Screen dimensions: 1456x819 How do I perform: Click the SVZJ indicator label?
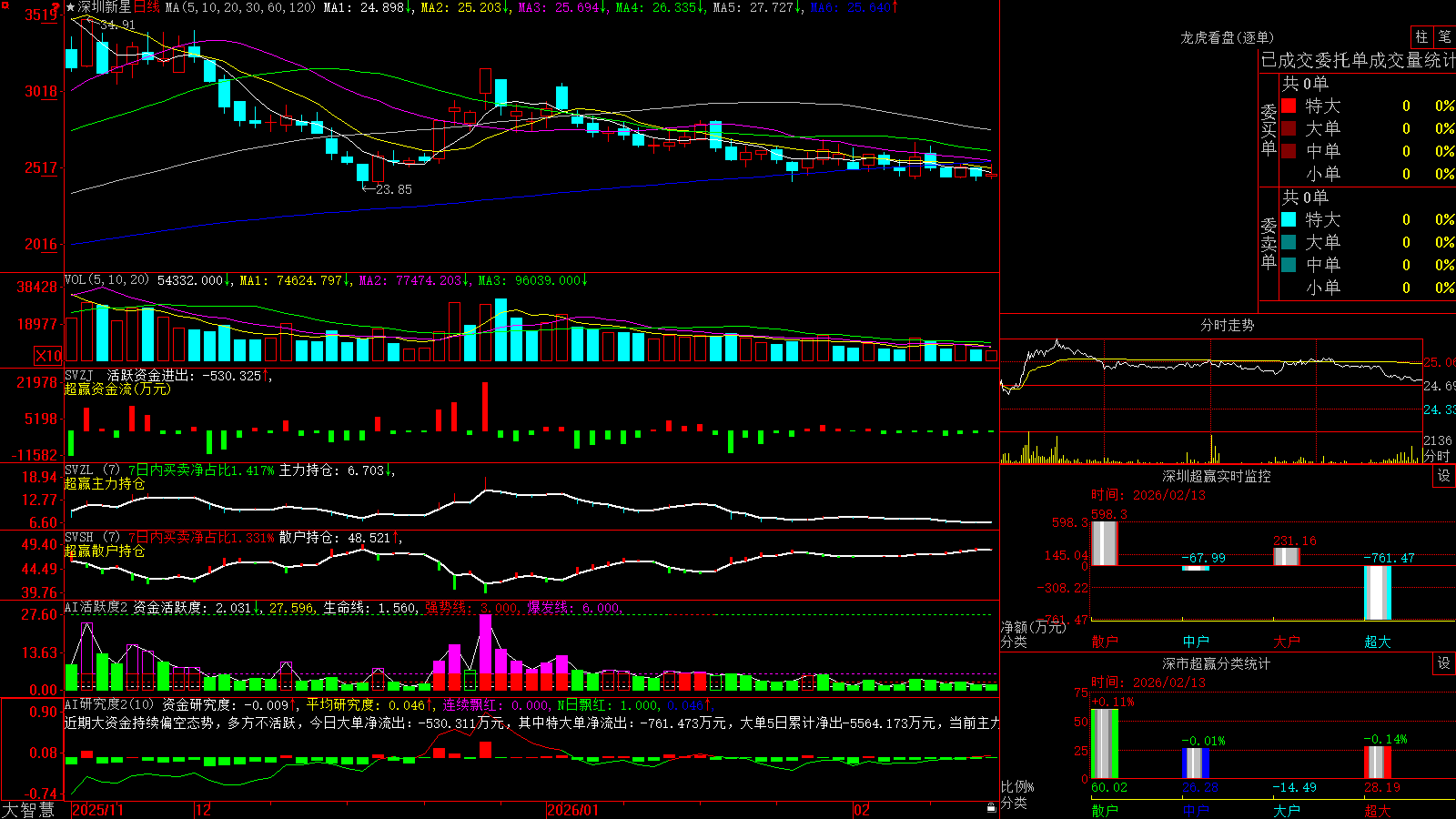[79, 375]
